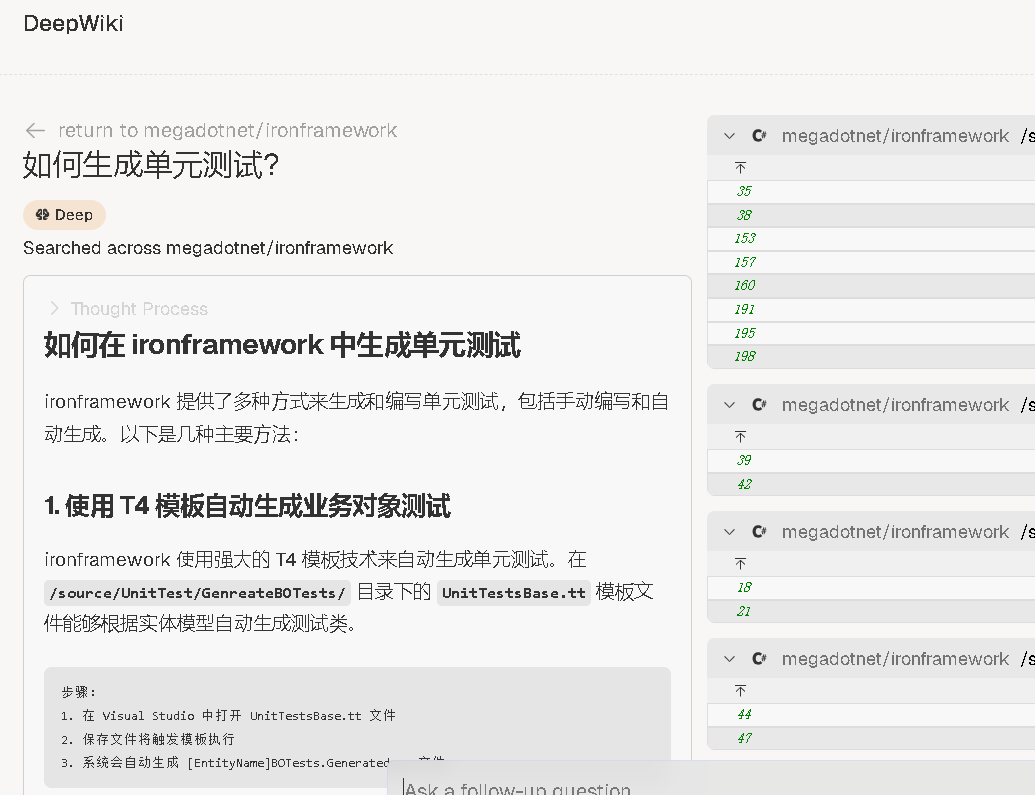1035x795 pixels.
Task: Click heading 1. 使用 T4 模板自动生成业务对象测试
Action: click(x=248, y=506)
